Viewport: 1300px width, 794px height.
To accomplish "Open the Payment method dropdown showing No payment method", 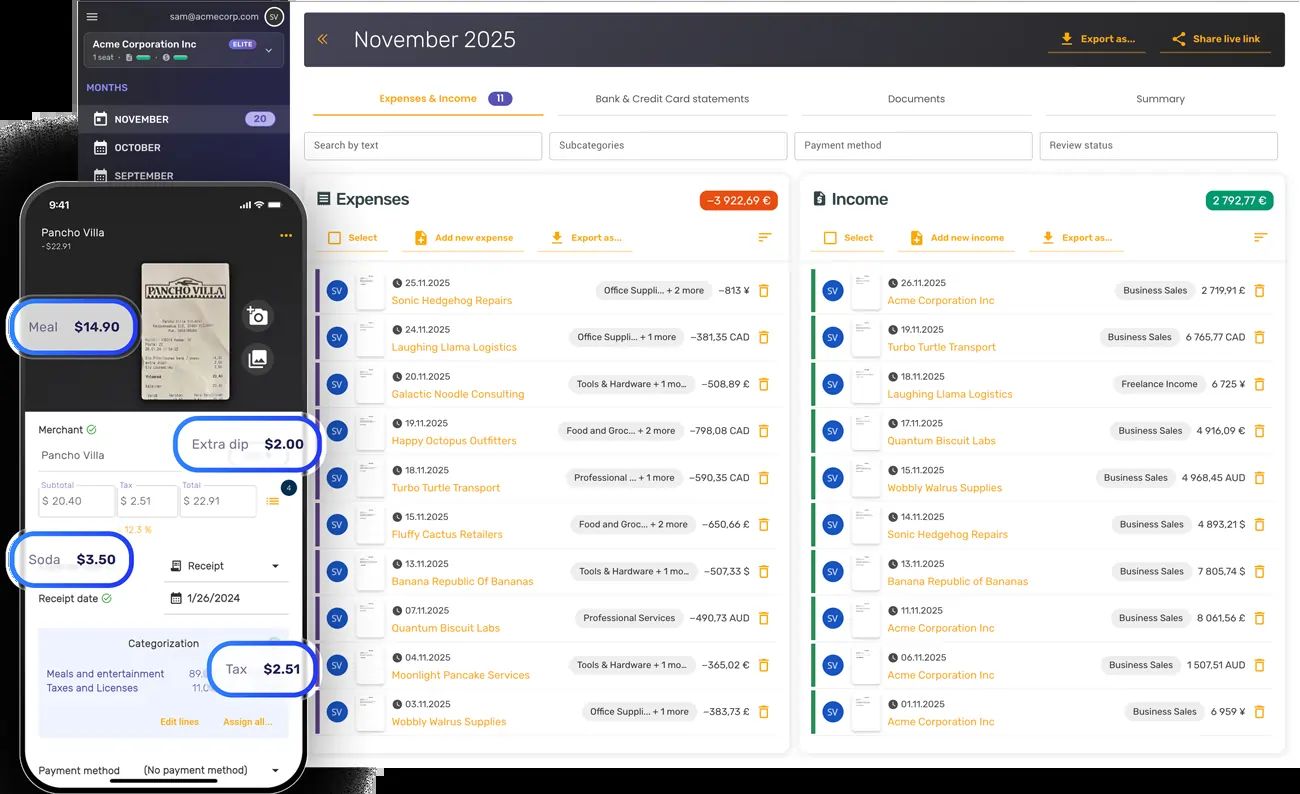I will tap(274, 770).
